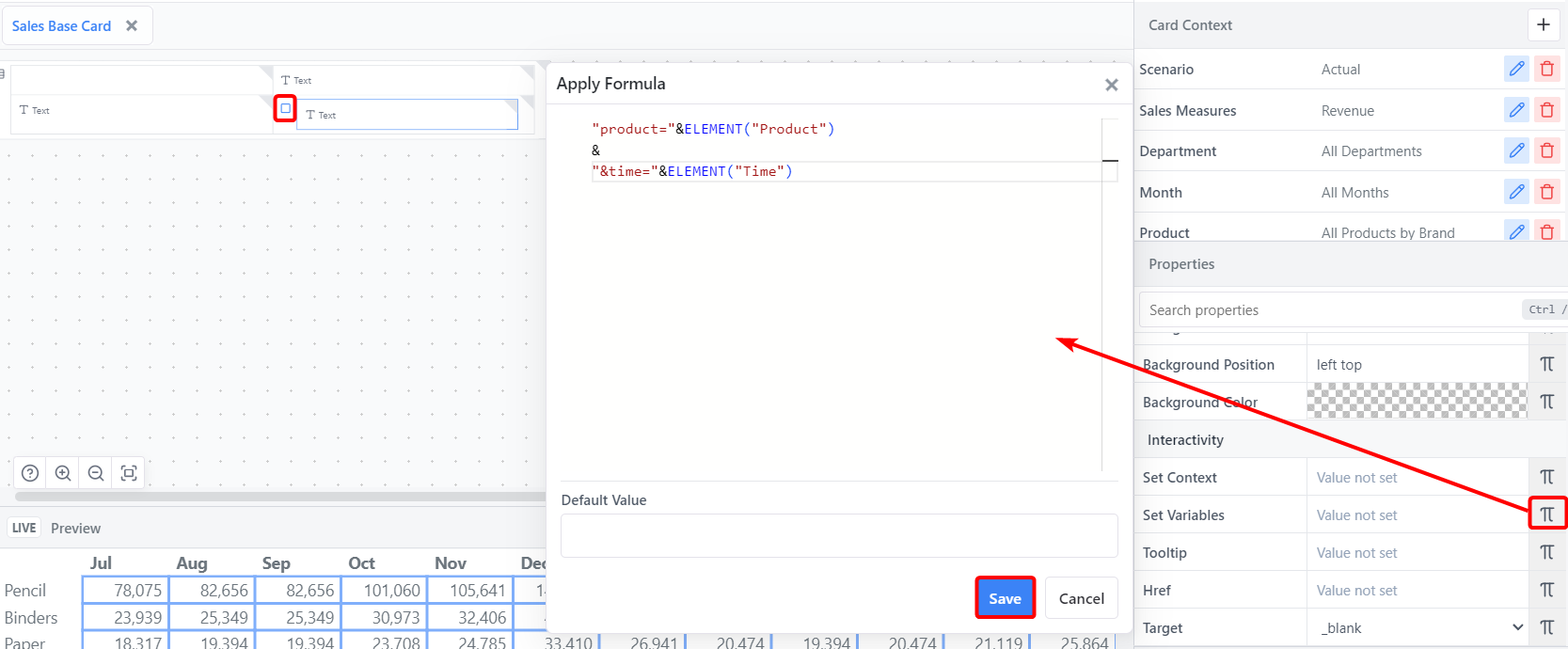Viewport: 1568px width, 649px height.
Task: Close the Apply Formula dialog
Action: coord(1112,85)
